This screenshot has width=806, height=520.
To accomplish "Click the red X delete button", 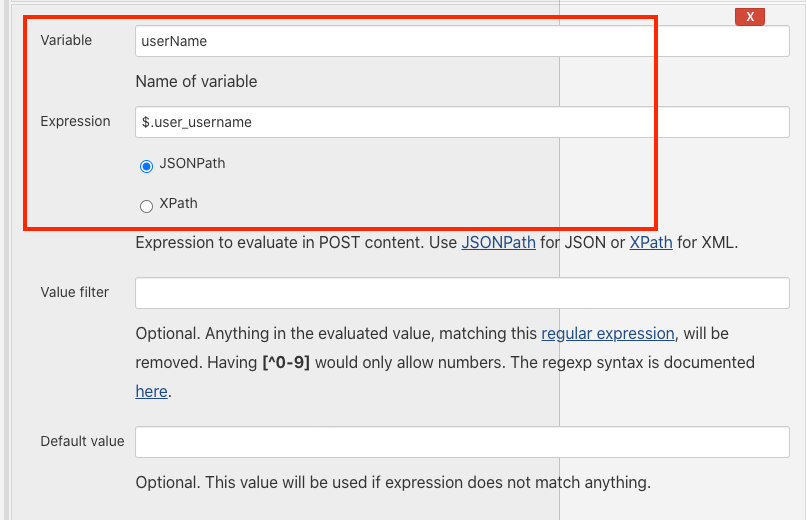I will [750, 16].
